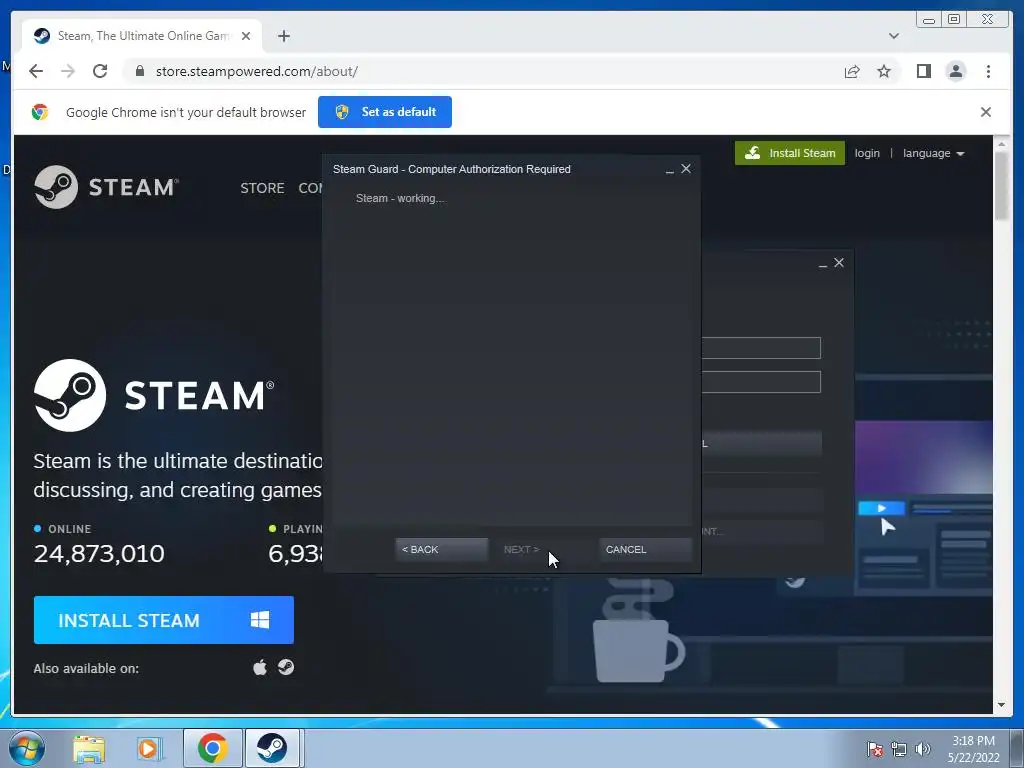
Task: Open the volume speaker tray icon
Action: [x=922, y=749]
